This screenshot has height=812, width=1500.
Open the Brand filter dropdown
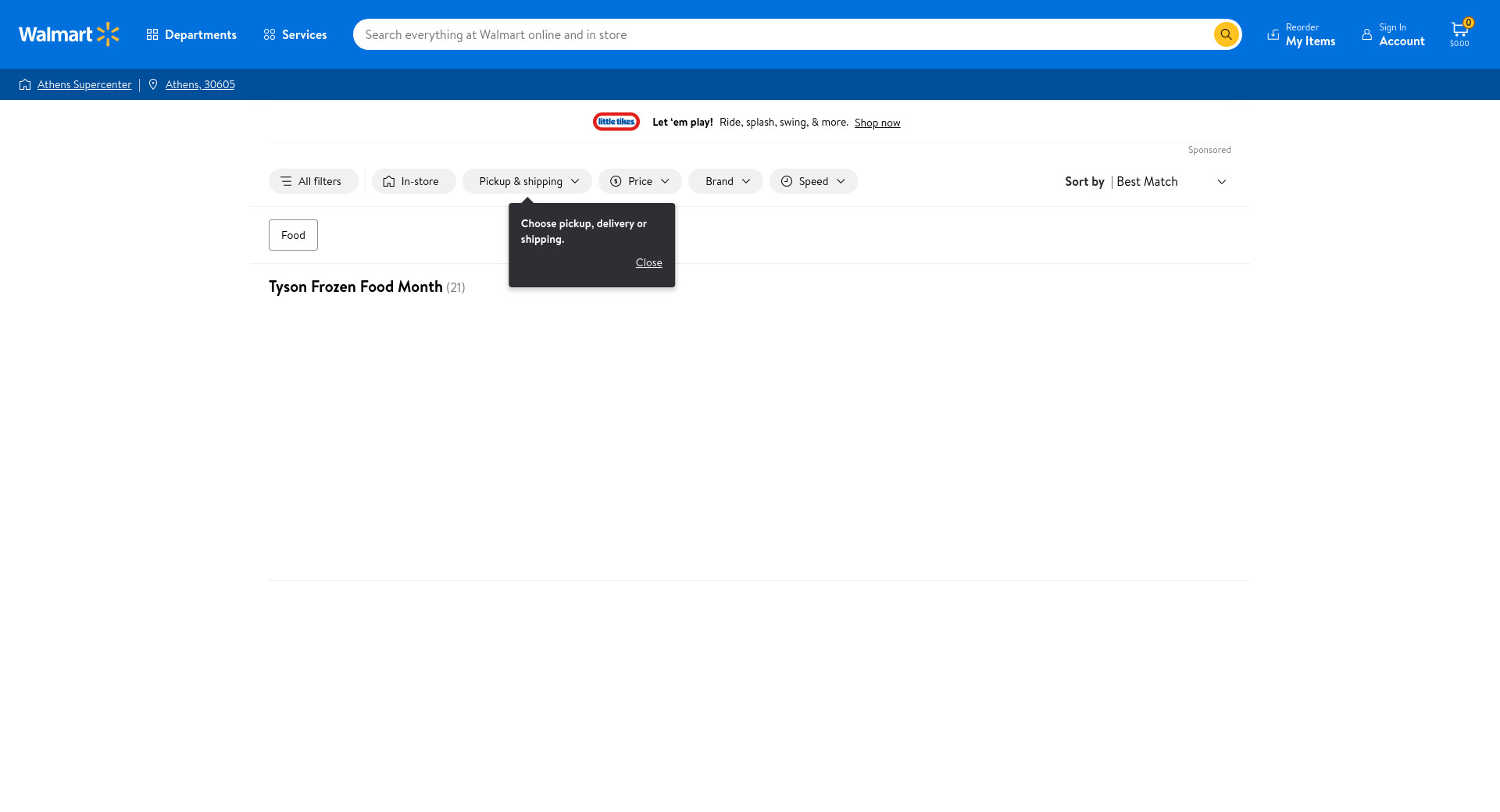(x=726, y=181)
